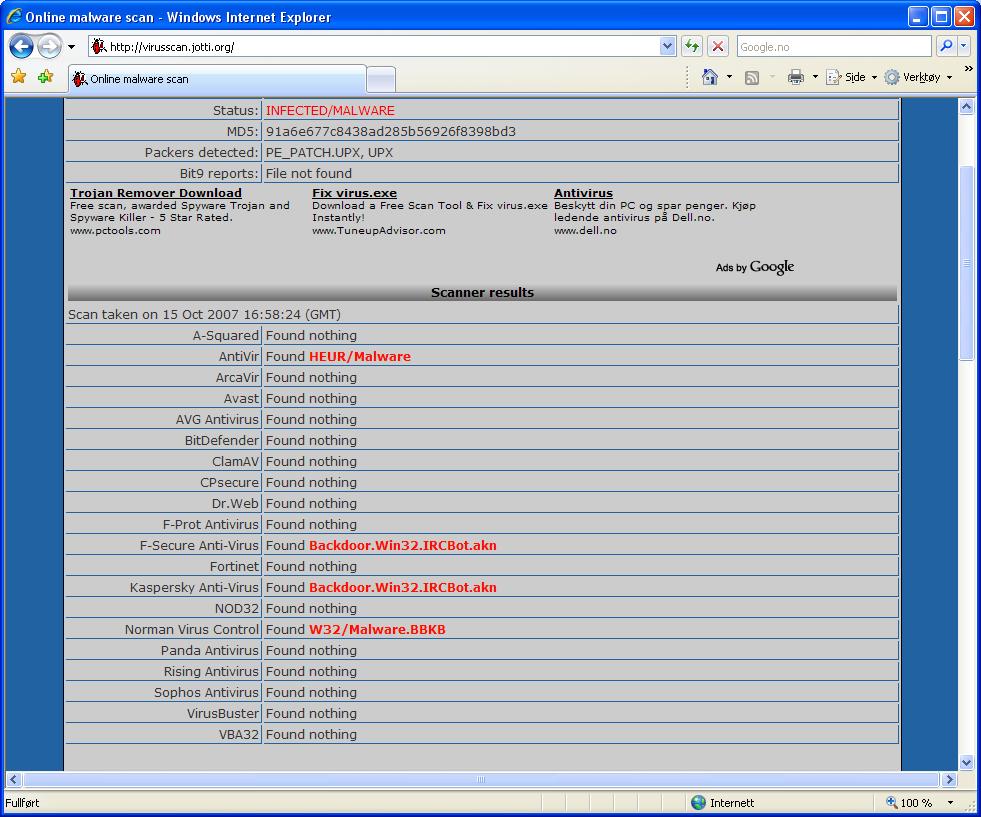The image size is (981, 817).
Task: Expand the toolbar overflow chevron
Action: coord(968,69)
